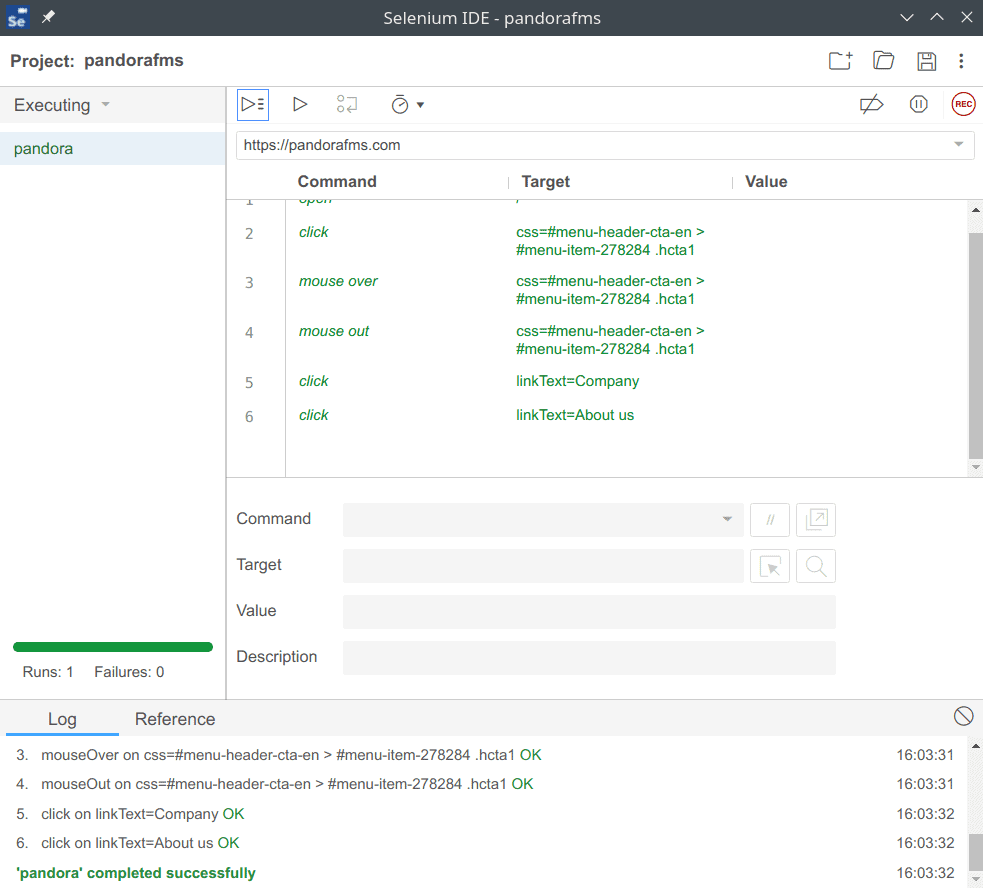Viewport: 983px width, 888px height.
Task: Click the Failures: 0 counter
Action: coord(129,672)
